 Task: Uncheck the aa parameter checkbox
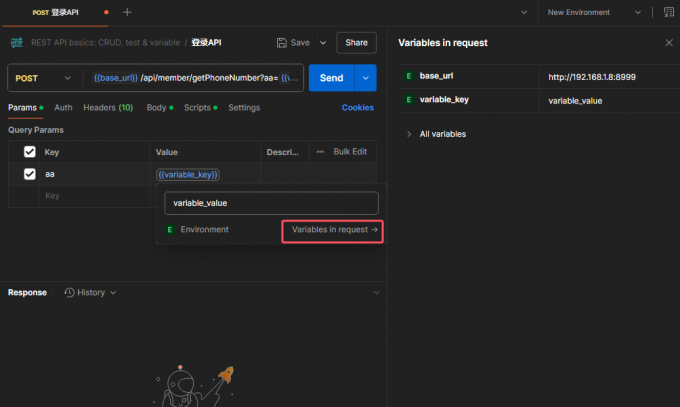click(29, 174)
